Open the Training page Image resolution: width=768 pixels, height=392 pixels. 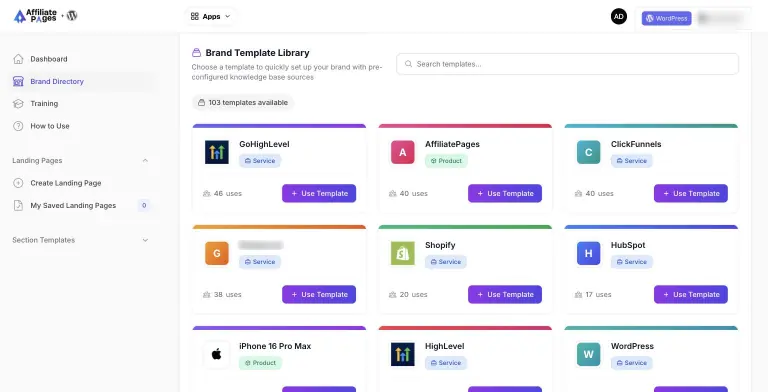tap(44, 103)
